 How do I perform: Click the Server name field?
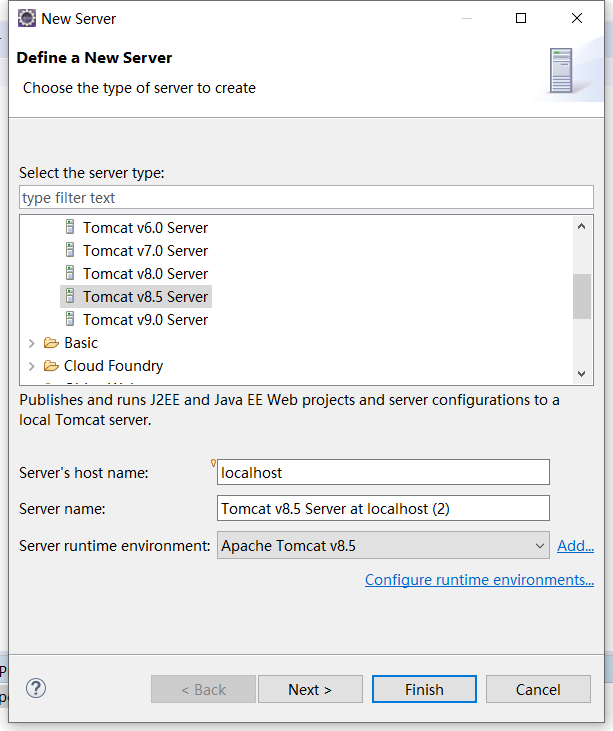(x=383, y=508)
